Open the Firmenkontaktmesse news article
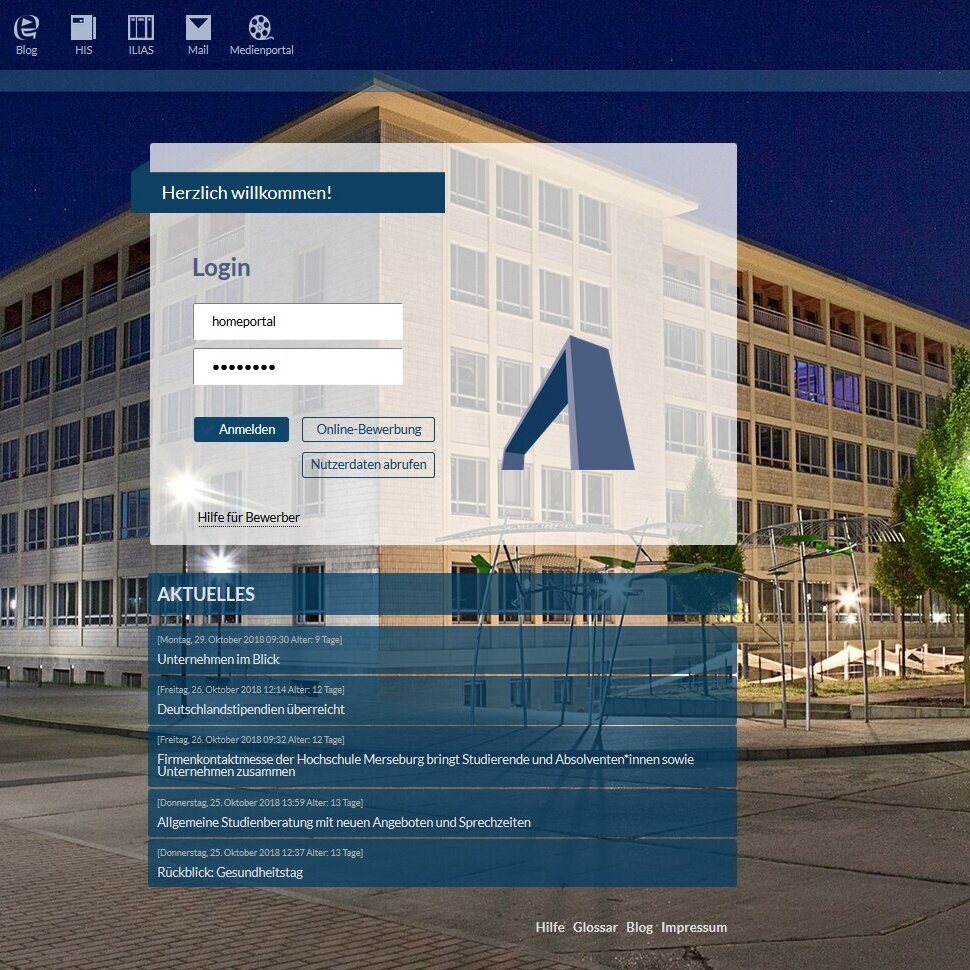This screenshot has height=970, width=970. tap(425, 765)
